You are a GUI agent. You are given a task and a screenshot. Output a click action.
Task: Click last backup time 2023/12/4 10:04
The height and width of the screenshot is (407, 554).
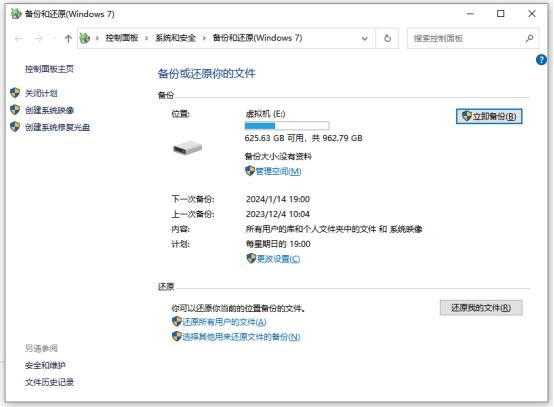point(278,214)
